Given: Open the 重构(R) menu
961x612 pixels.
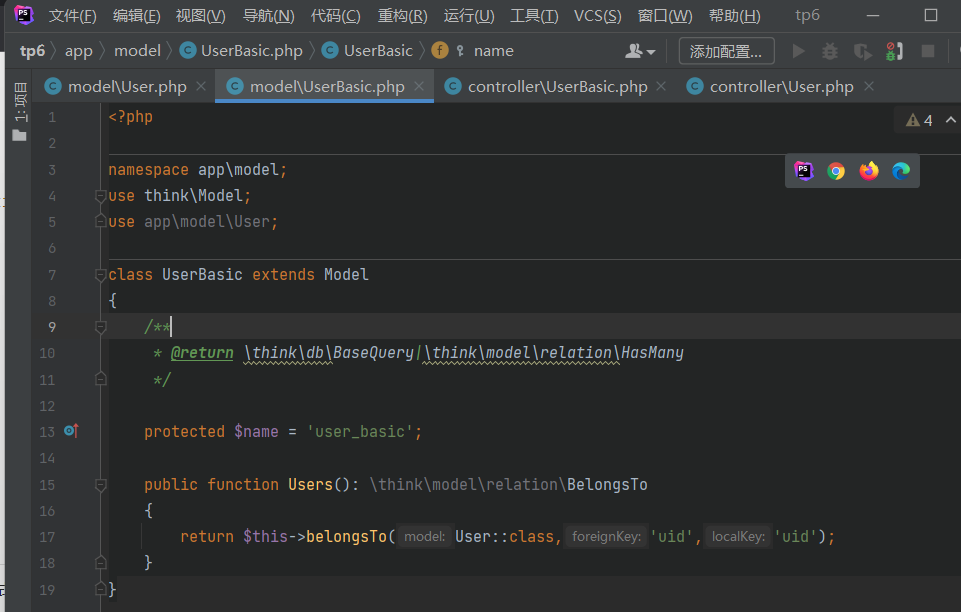Looking at the screenshot, I should click(x=402, y=15).
